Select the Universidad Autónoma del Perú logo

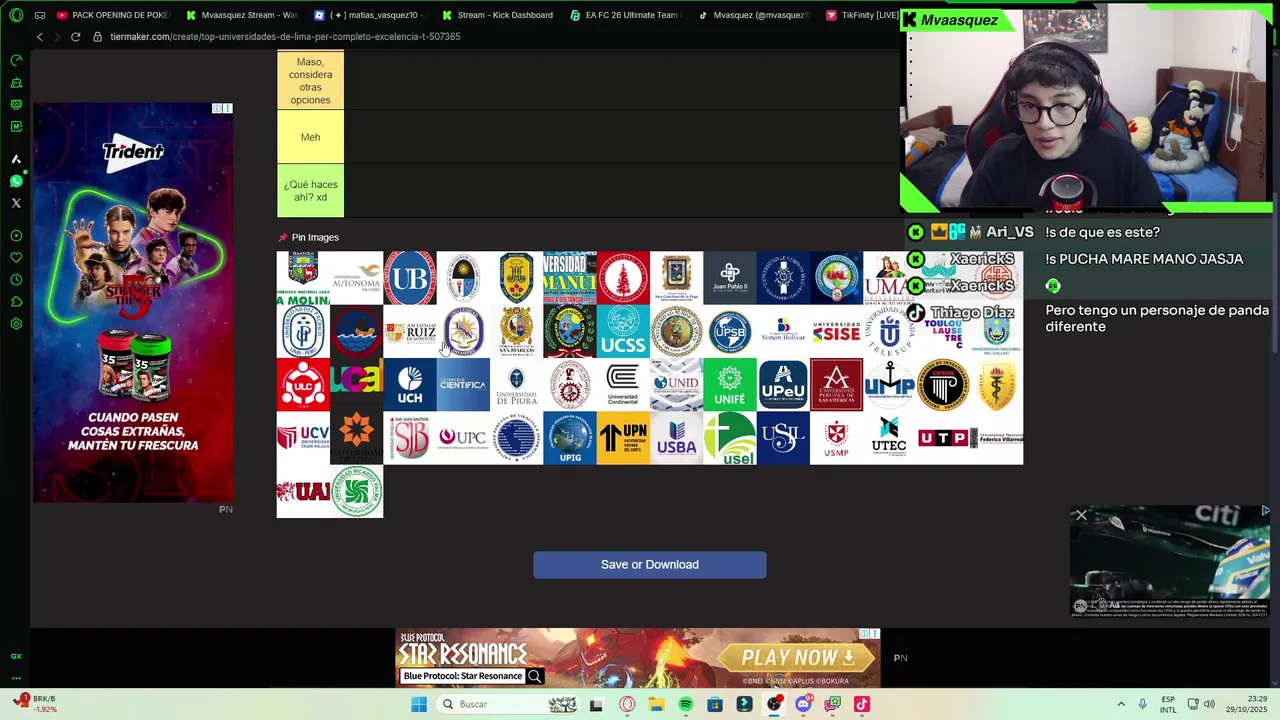click(x=356, y=278)
